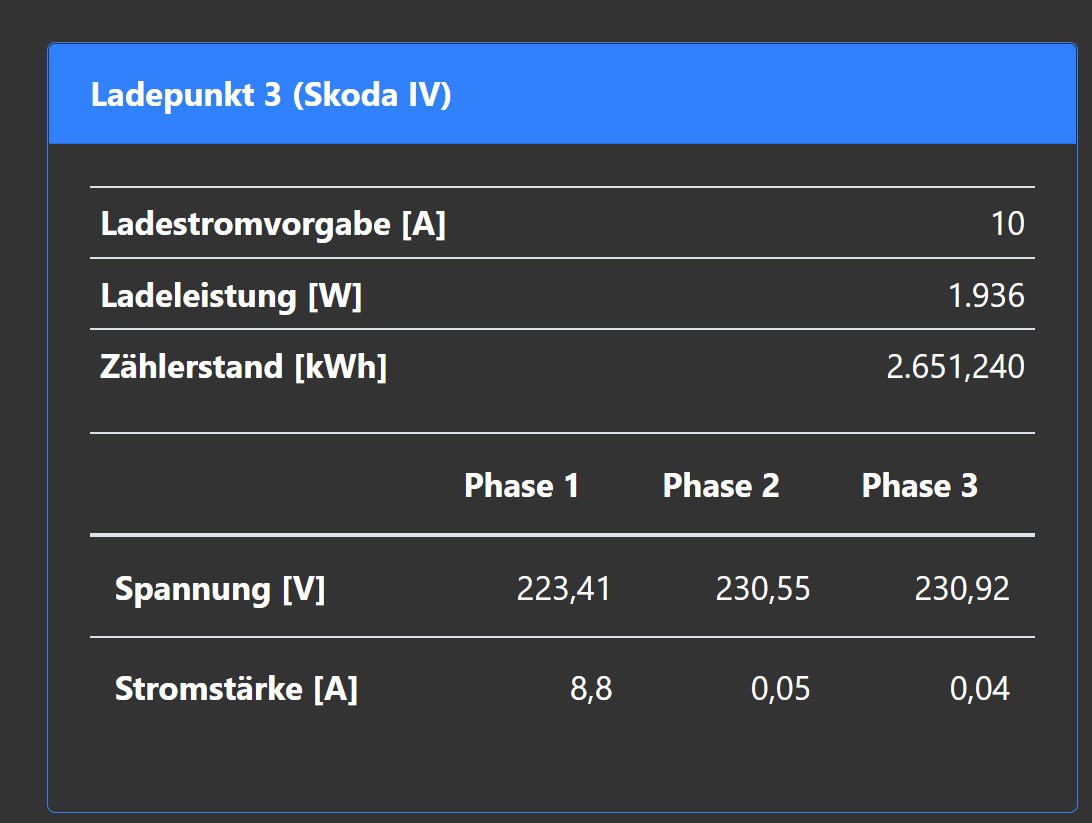Viewport: 1092px width, 823px height.
Task: Click Phase 2 voltage value 230,55
Action: click(x=762, y=589)
